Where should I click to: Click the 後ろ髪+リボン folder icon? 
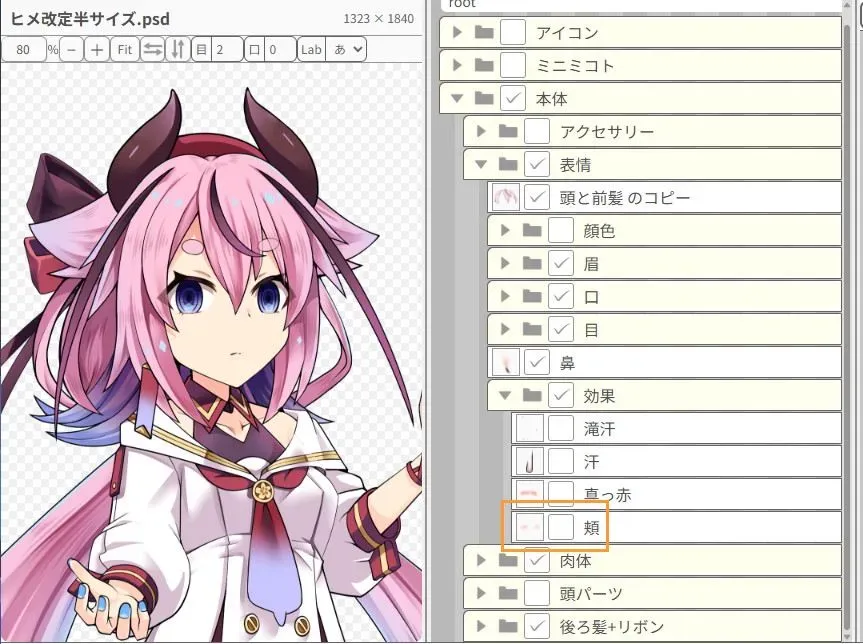pyautogui.click(x=508, y=627)
